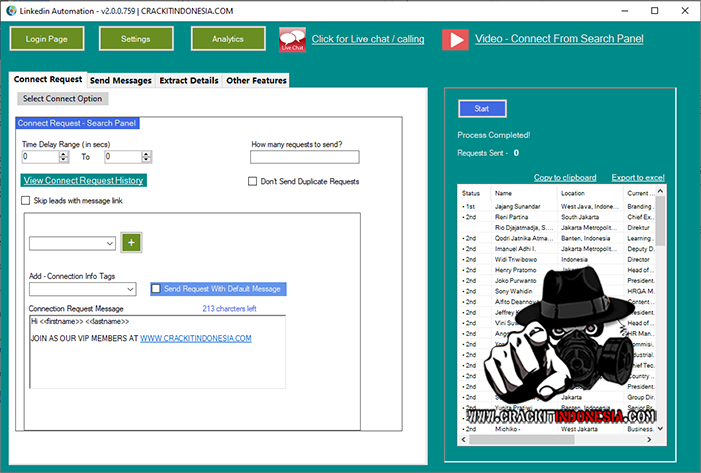Switch to the Send Messages tab
701x473 pixels.
(120, 80)
